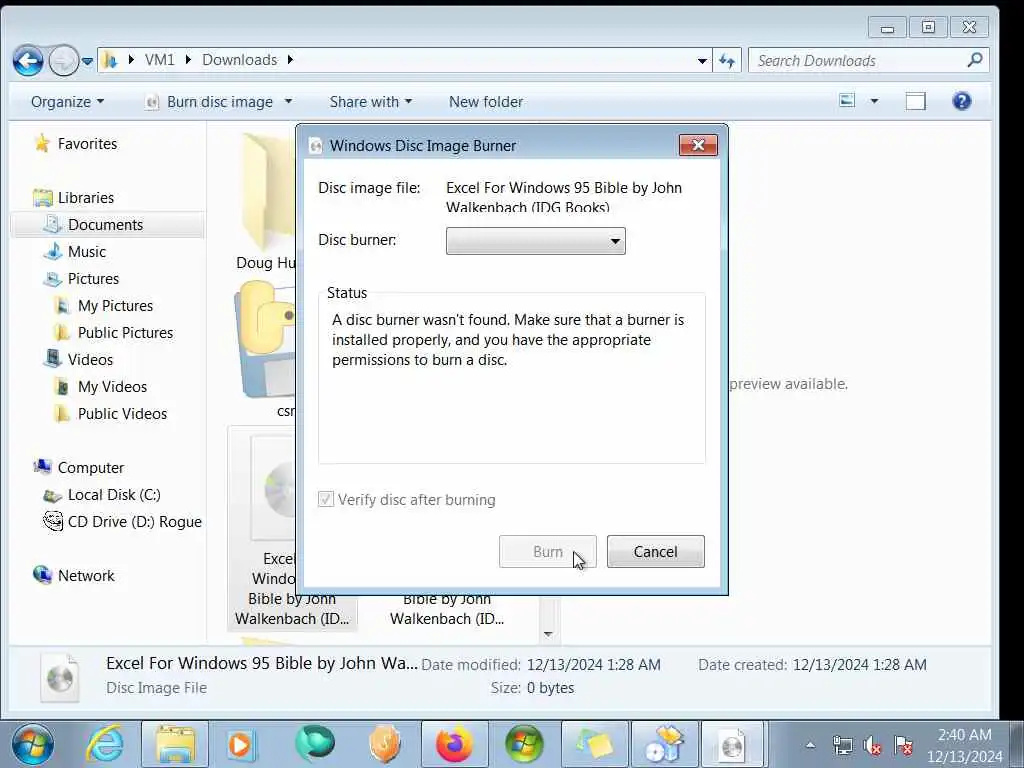The height and width of the screenshot is (768, 1024).
Task: Open the orange shield app in taskbar
Action: pyautogui.click(x=385, y=744)
